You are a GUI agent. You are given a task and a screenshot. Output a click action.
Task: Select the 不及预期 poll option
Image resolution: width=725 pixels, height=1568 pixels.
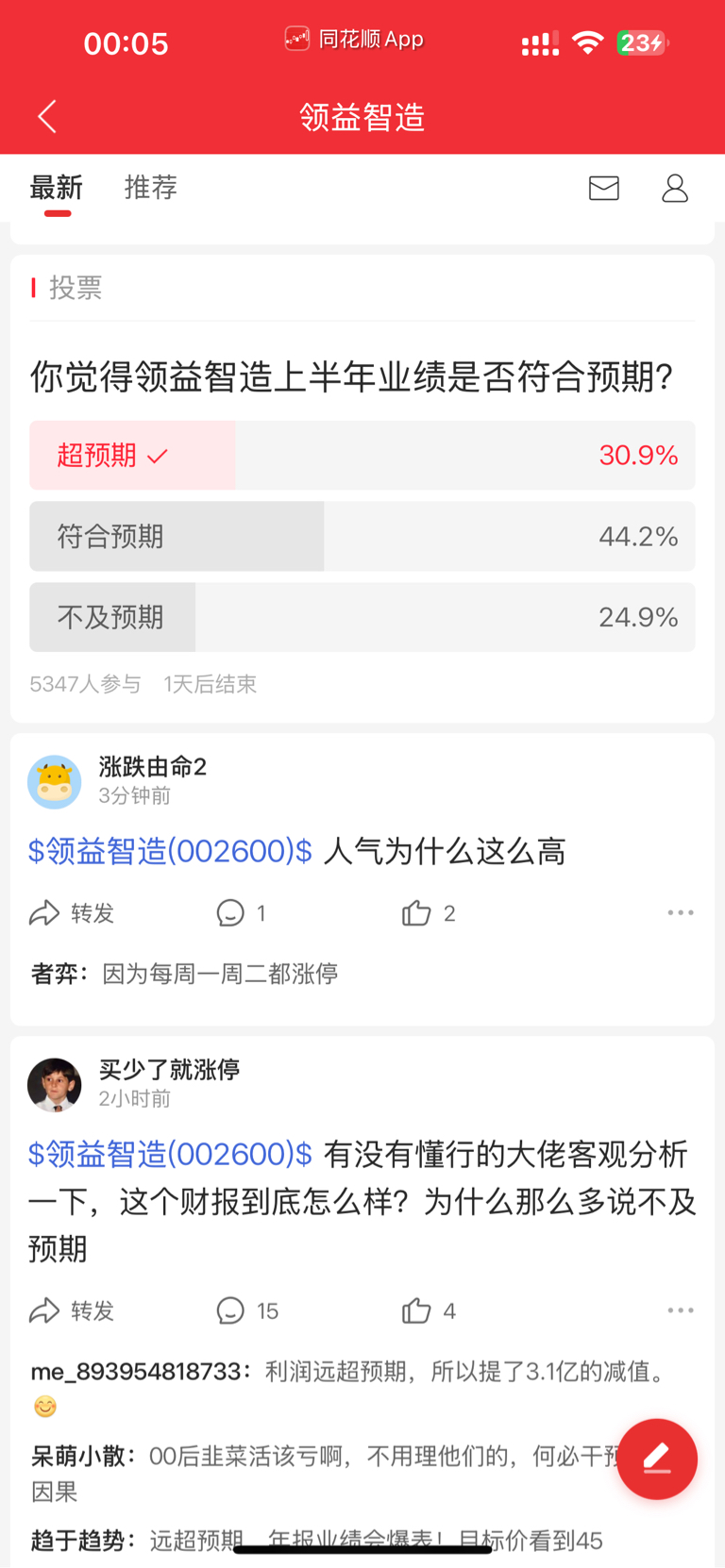[x=362, y=617]
